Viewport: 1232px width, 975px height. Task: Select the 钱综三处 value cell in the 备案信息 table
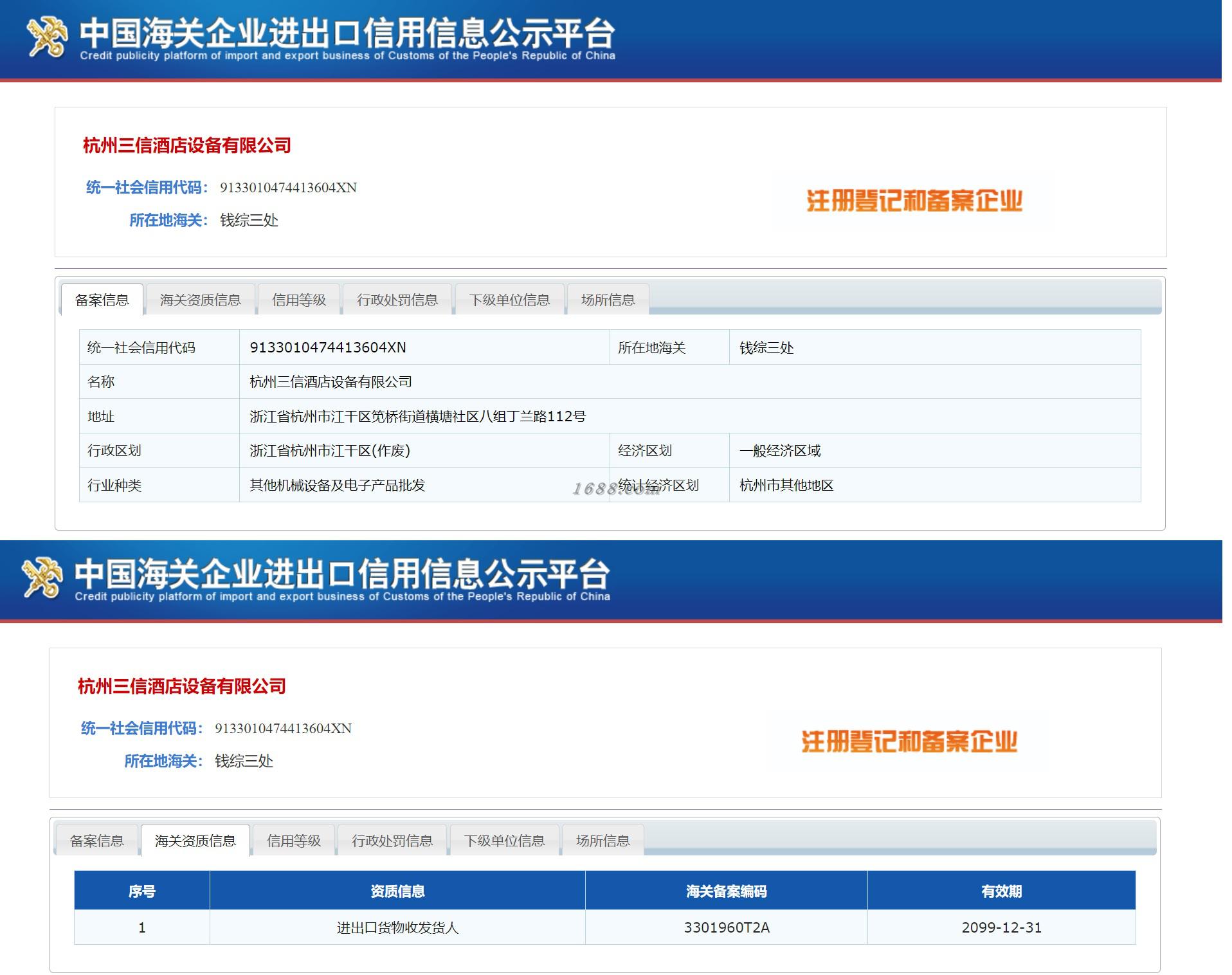(x=935, y=347)
